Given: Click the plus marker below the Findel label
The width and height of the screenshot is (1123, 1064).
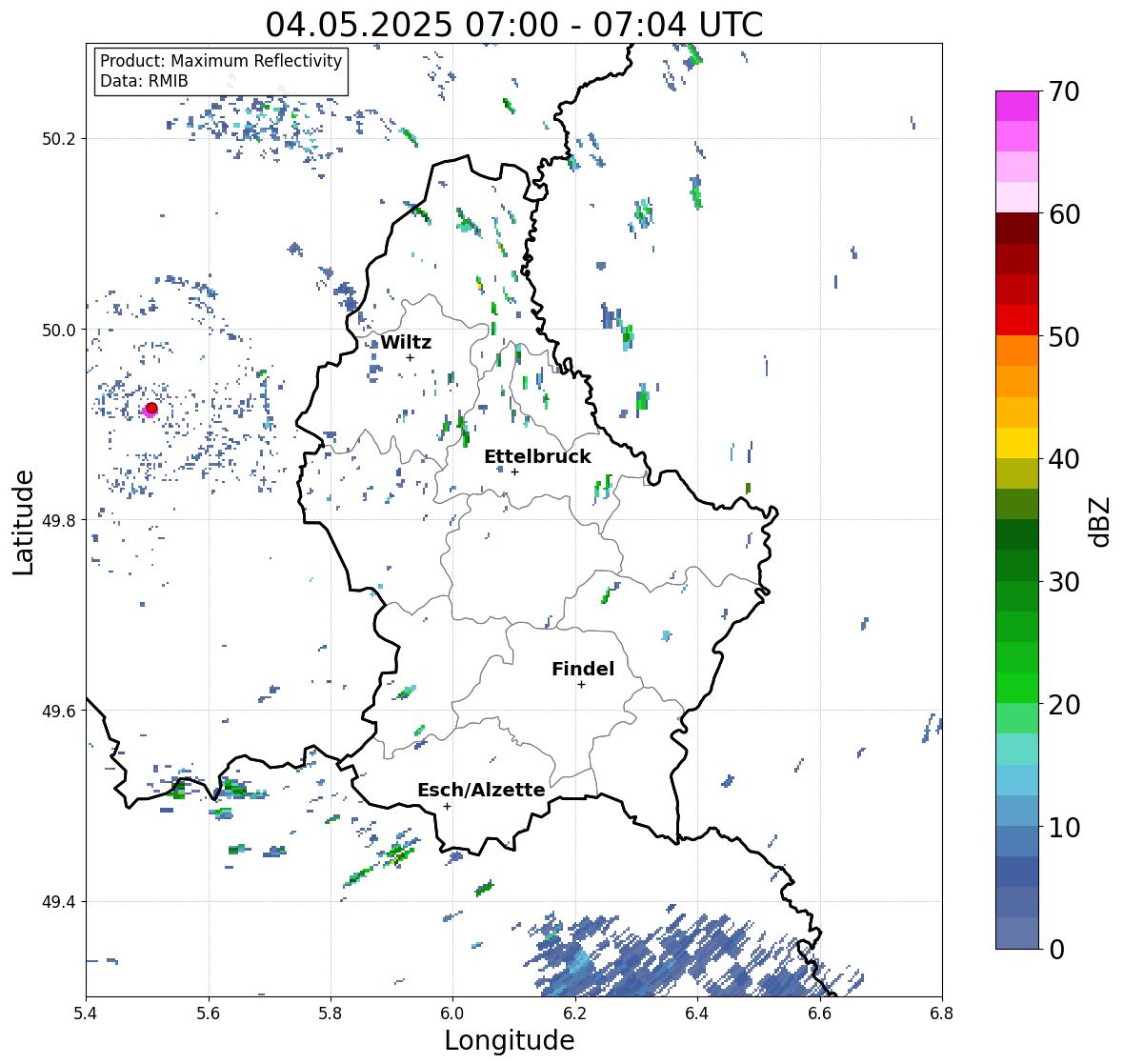Looking at the screenshot, I should coord(582,685).
